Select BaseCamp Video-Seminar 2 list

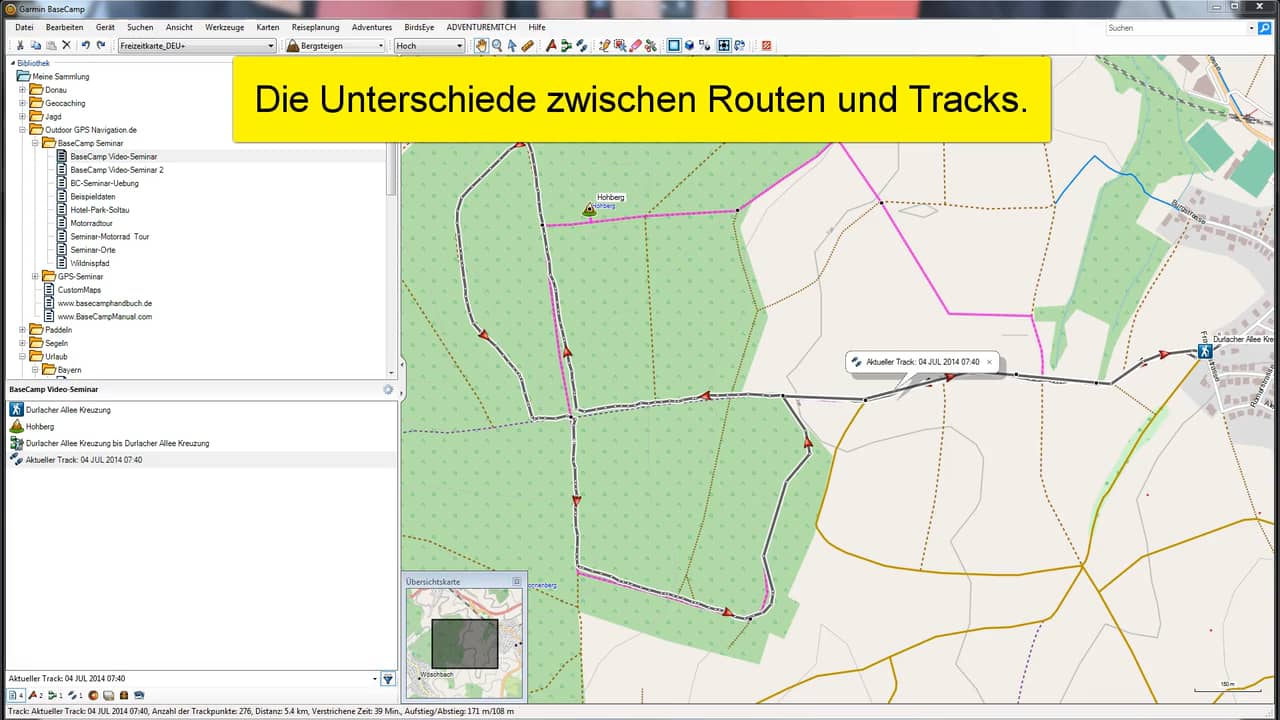[x=117, y=170]
